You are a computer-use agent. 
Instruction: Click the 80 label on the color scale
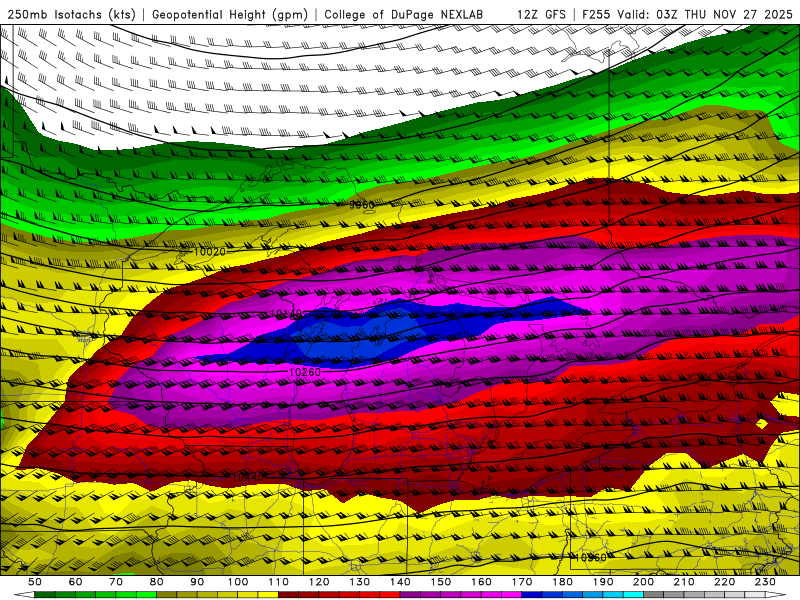(x=157, y=582)
